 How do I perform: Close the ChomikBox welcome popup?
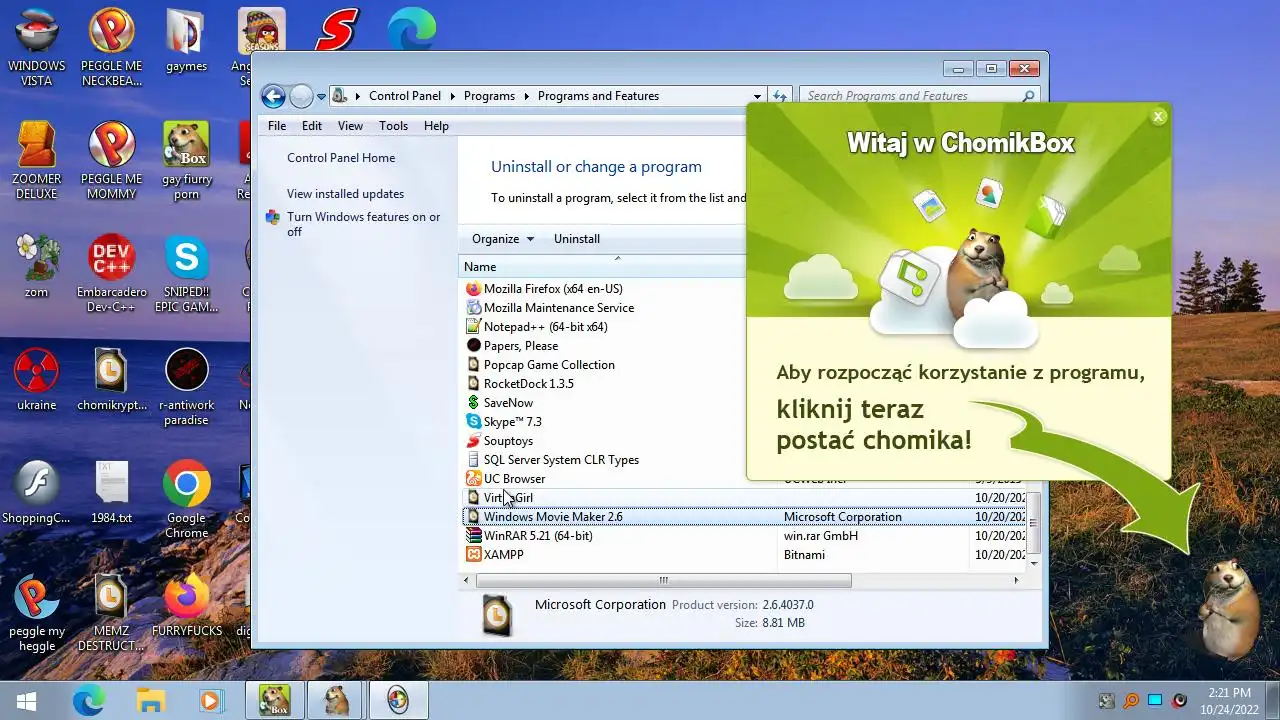(1158, 117)
